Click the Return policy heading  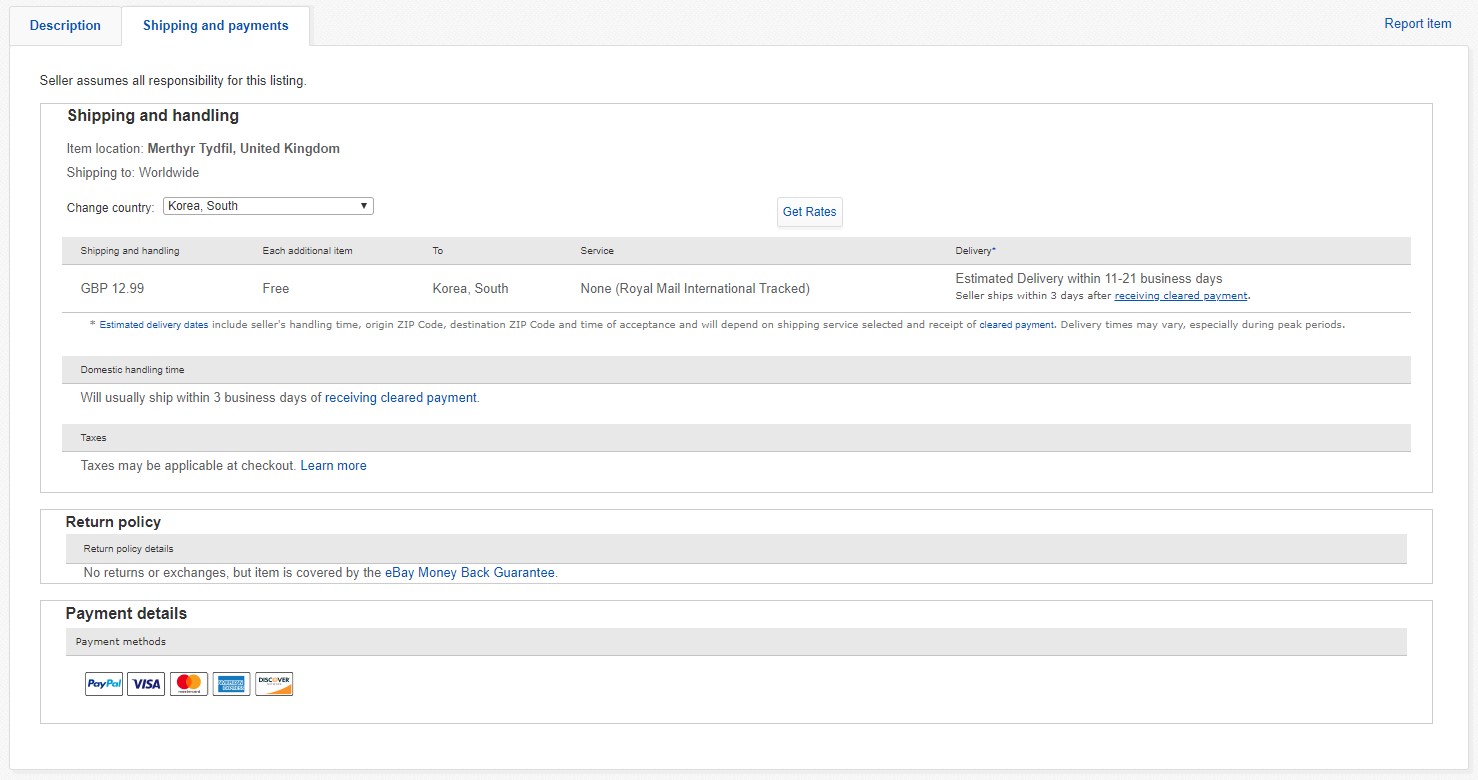[x=113, y=522]
